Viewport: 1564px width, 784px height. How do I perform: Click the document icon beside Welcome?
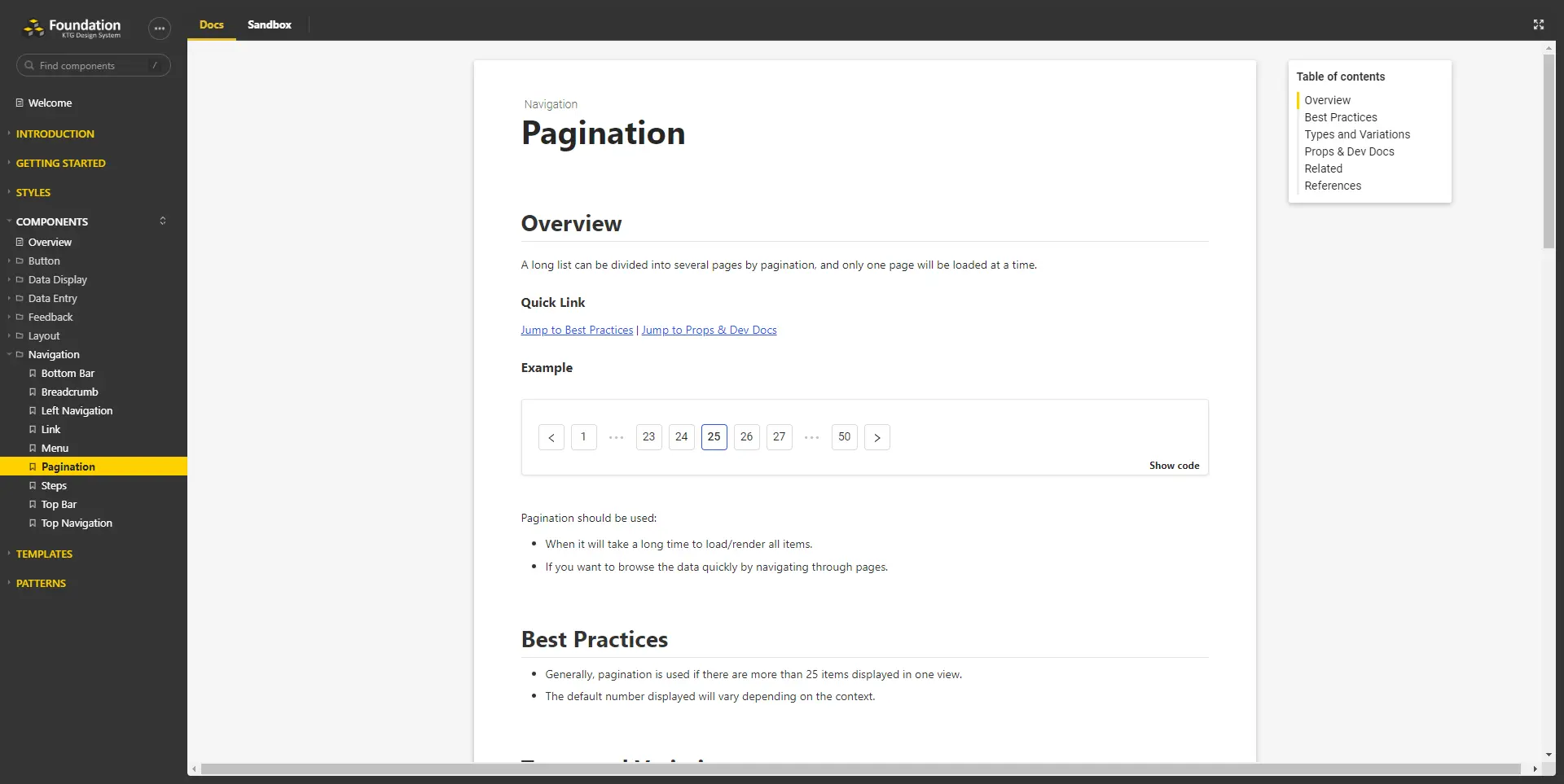coord(20,102)
